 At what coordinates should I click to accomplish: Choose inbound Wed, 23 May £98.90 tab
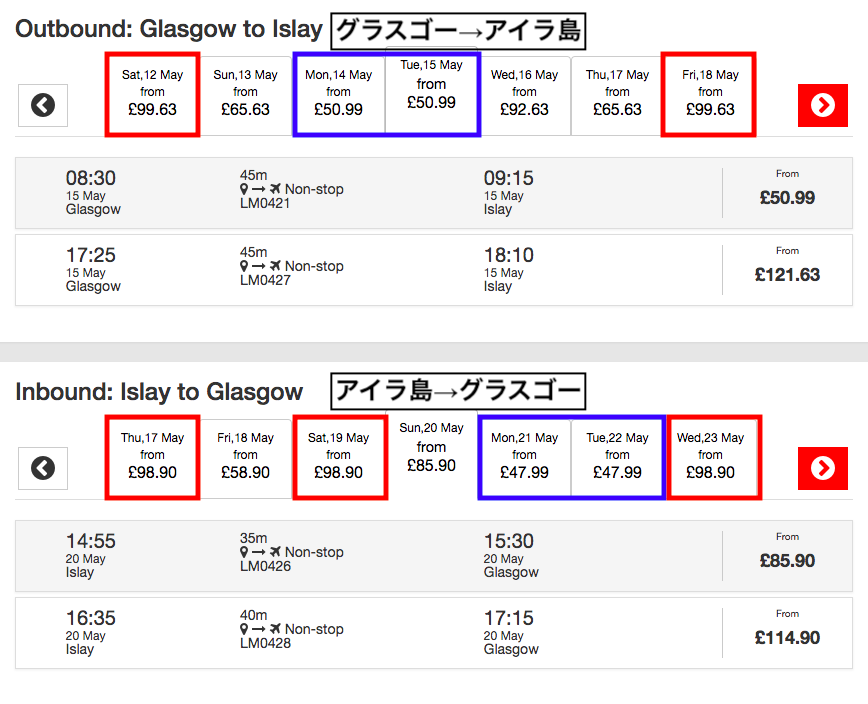tap(710, 456)
